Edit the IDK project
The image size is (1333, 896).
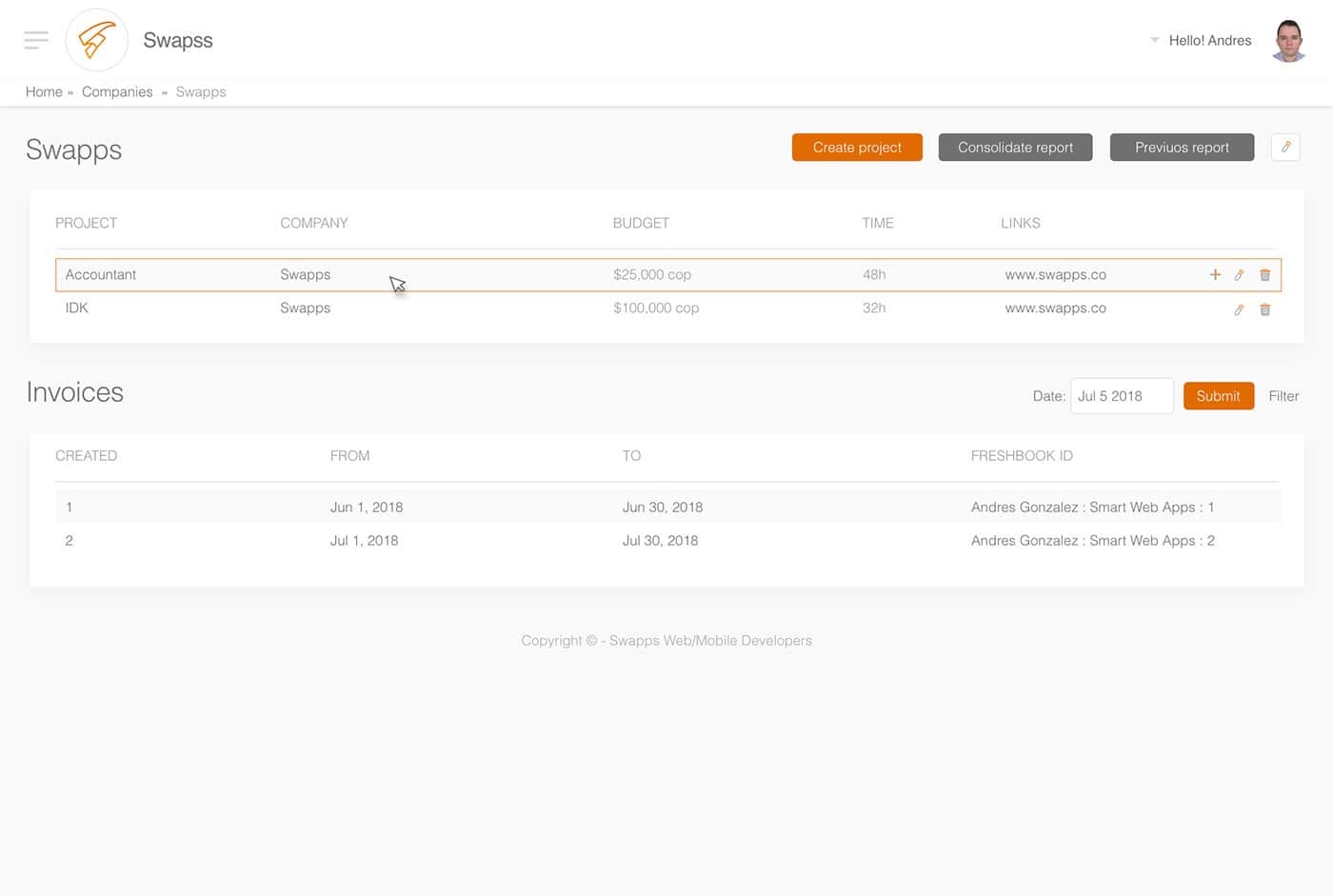pyautogui.click(x=1239, y=309)
